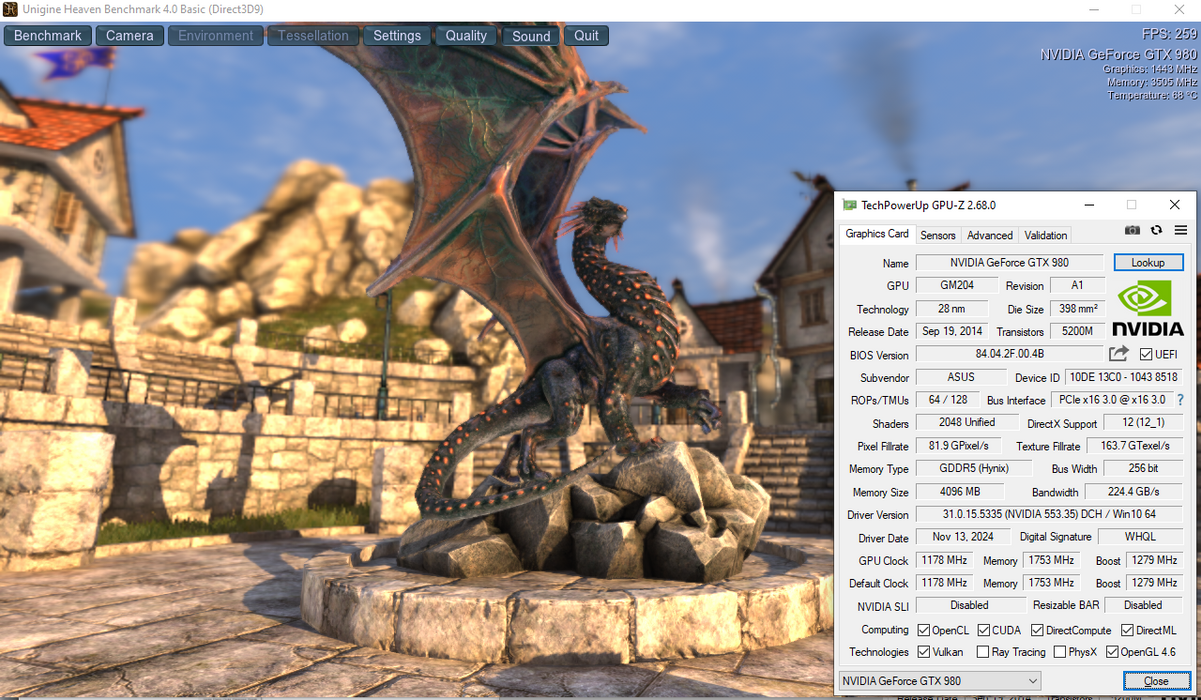The width and height of the screenshot is (1201, 700).
Task: Open the Quality menu in Heaven
Action: pos(466,36)
